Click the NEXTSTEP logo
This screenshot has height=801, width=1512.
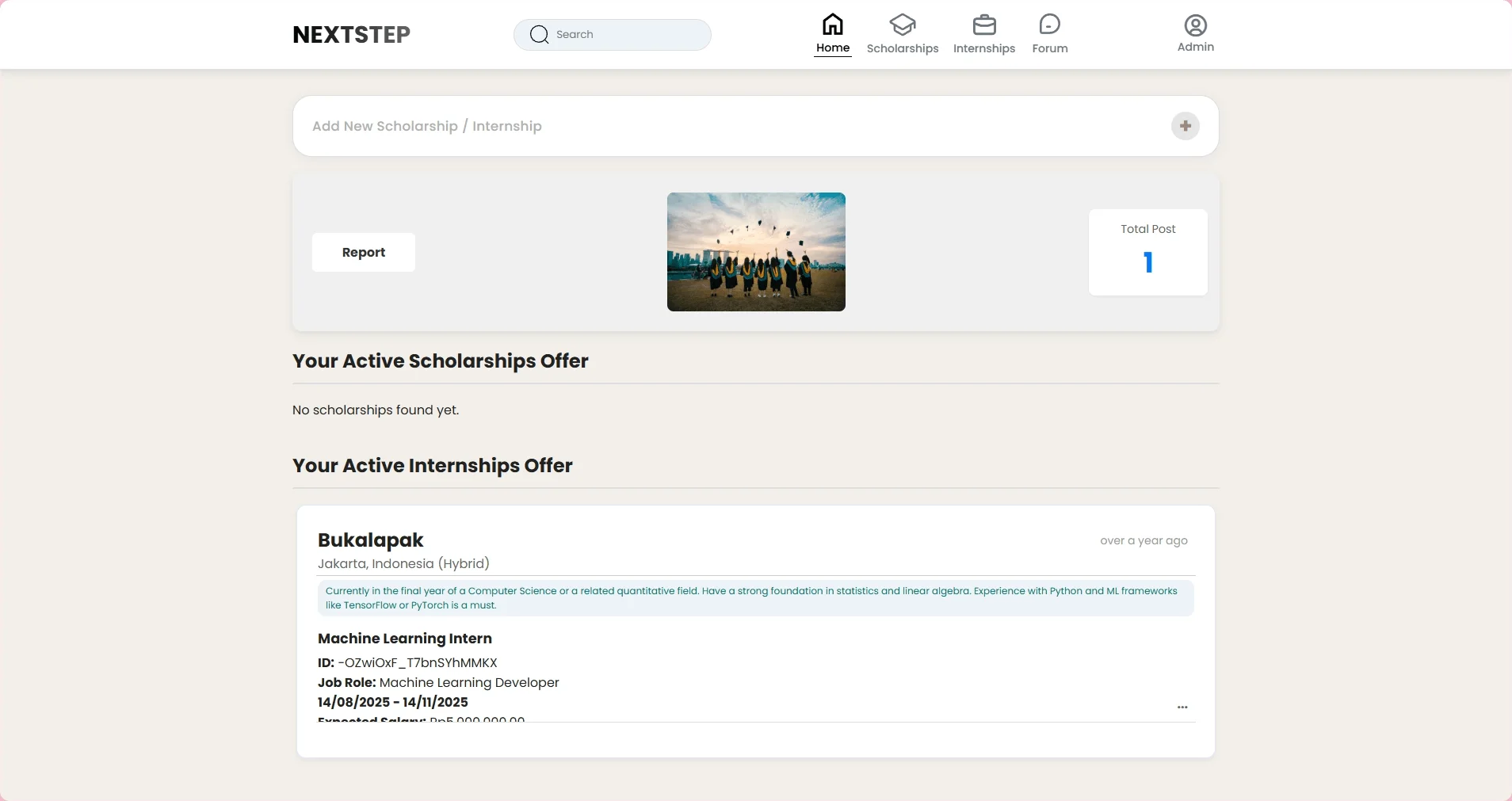pos(351,35)
